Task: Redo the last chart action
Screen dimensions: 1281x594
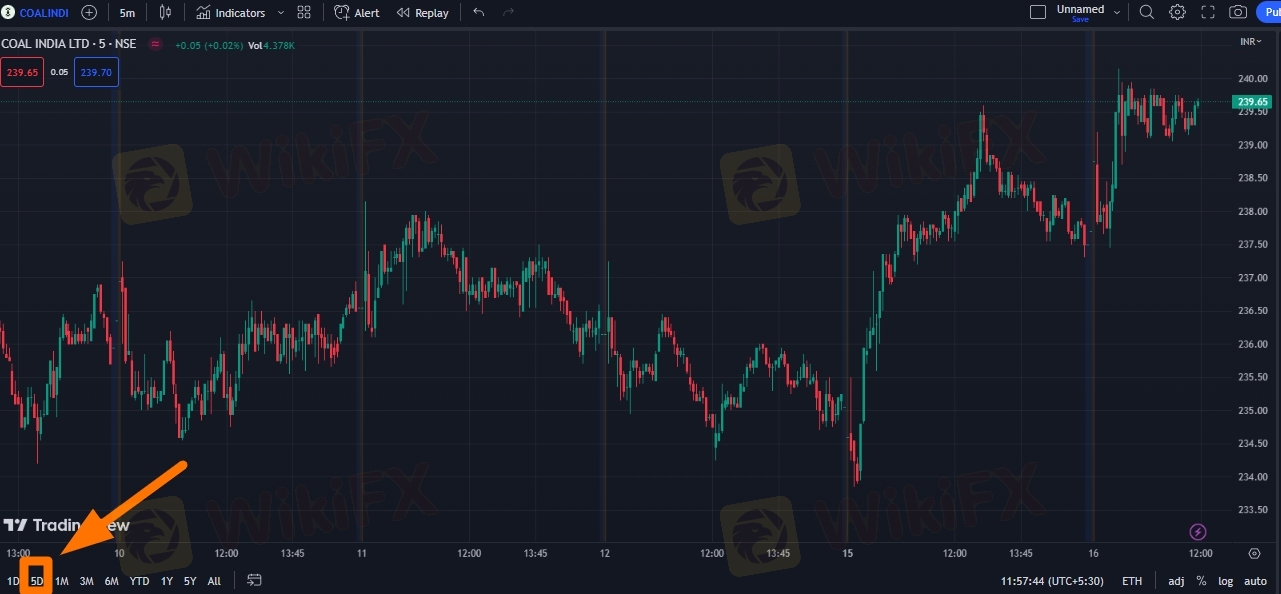Action: click(x=509, y=12)
